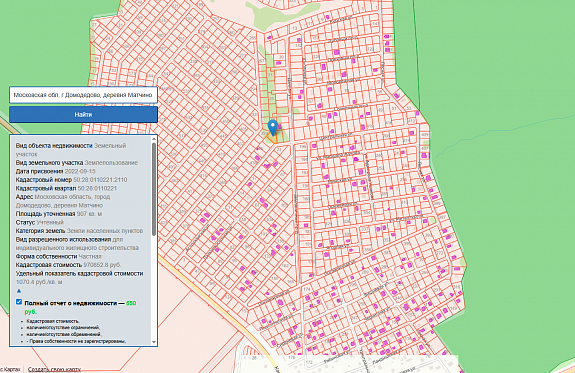
Task: Select the status value 'Учтенный'
Action: [50, 222]
